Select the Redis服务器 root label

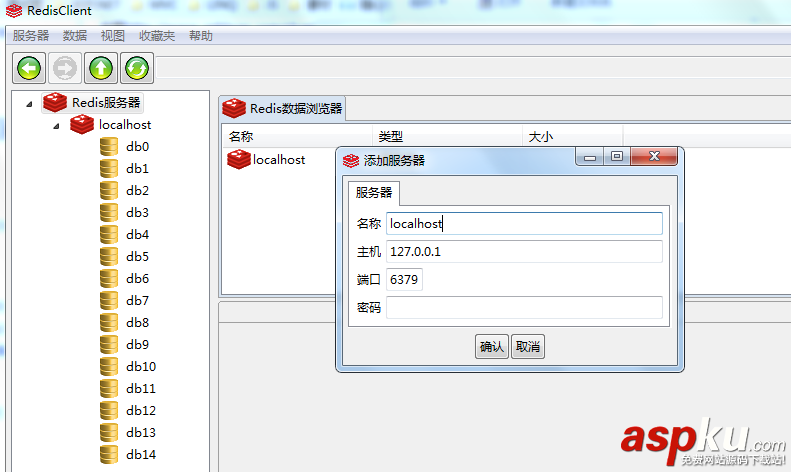pyautogui.click(x=106, y=103)
